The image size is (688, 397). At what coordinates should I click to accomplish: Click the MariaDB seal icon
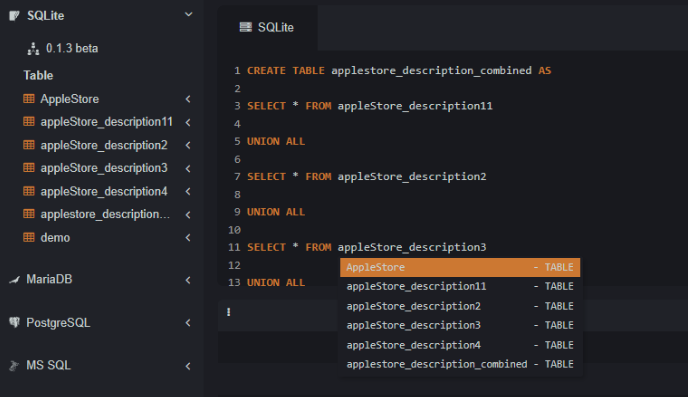point(14,279)
